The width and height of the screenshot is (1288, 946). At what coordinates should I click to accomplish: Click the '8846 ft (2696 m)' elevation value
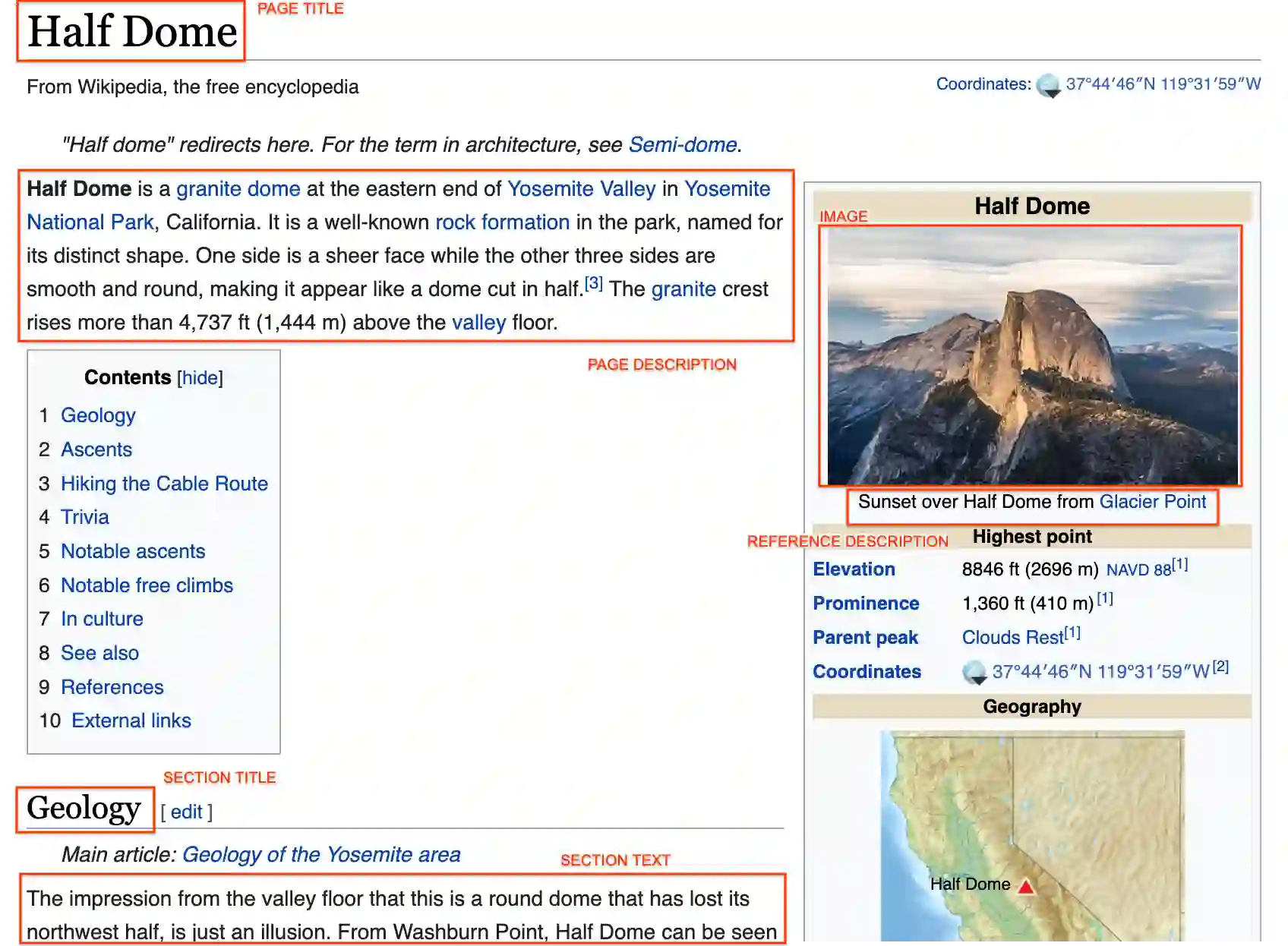[1030, 569]
